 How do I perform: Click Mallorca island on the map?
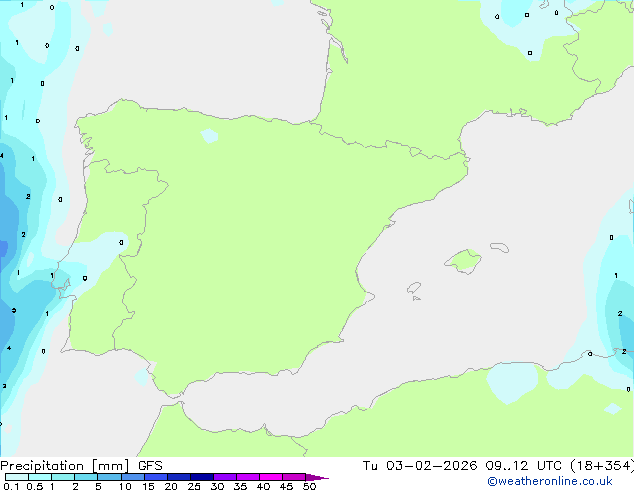point(463,262)
